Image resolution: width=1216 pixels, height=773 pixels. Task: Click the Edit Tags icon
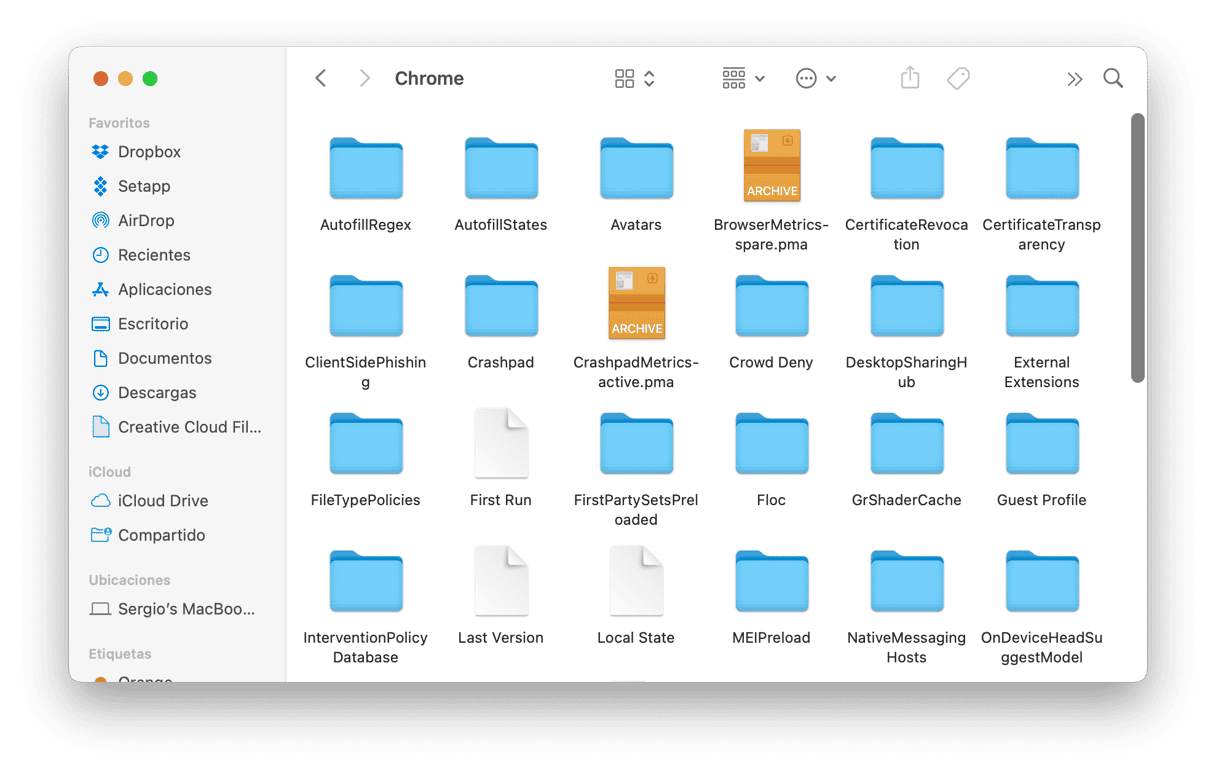[958, 78]
